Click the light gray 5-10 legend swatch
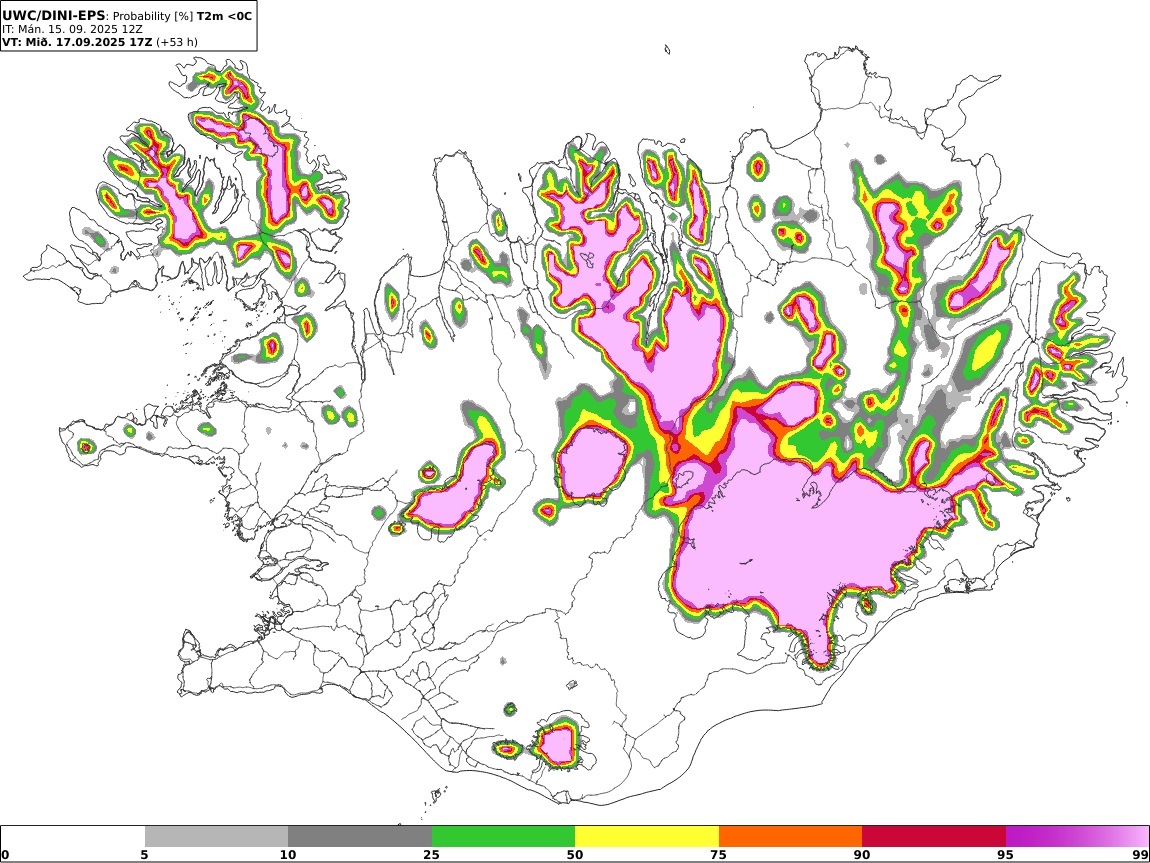Screen dimensions: 1150x863 pos(216,837)
